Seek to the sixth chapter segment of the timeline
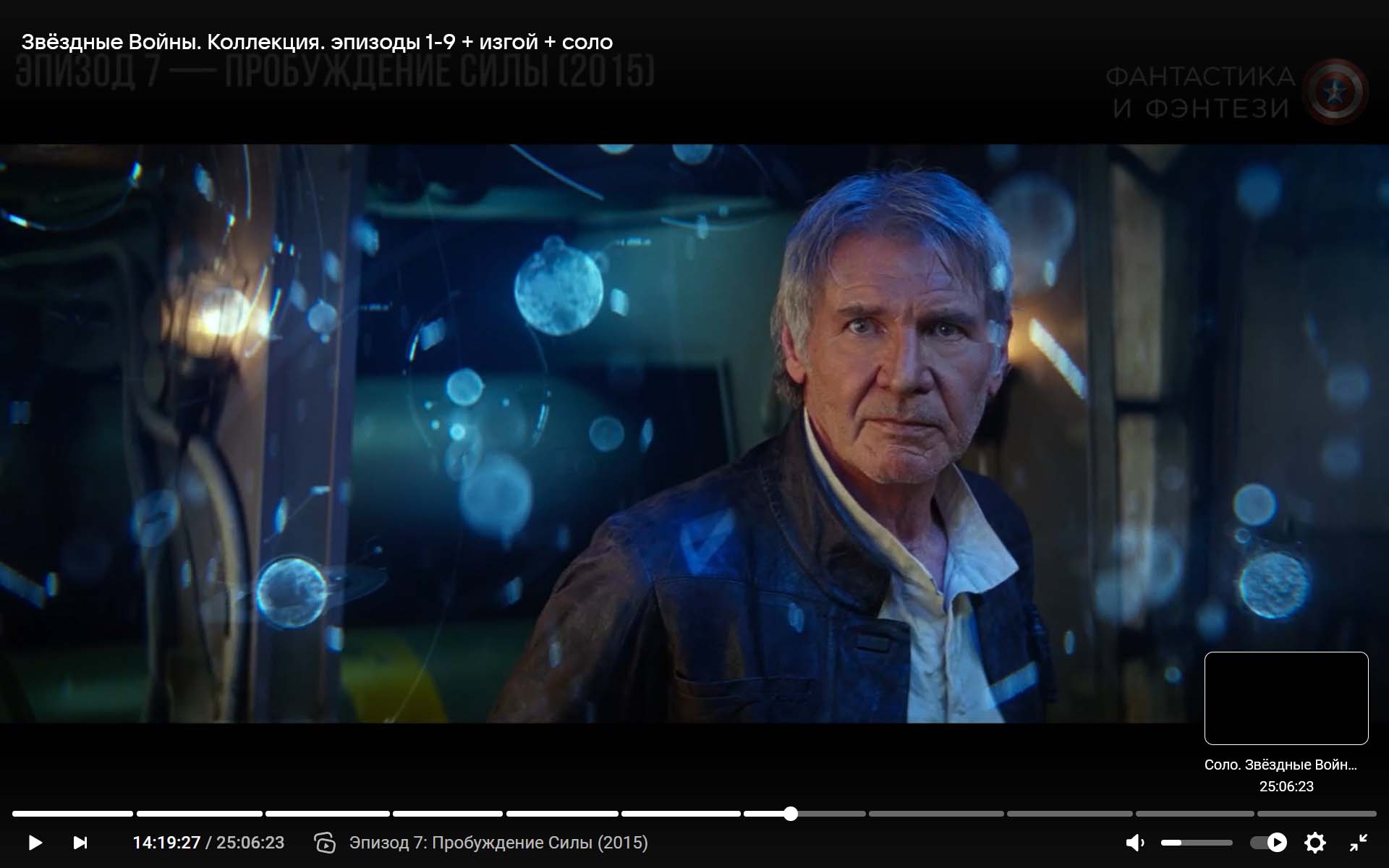Image resolution: width=1389 pixels, height=868 pixels. [x=681, y=814]
